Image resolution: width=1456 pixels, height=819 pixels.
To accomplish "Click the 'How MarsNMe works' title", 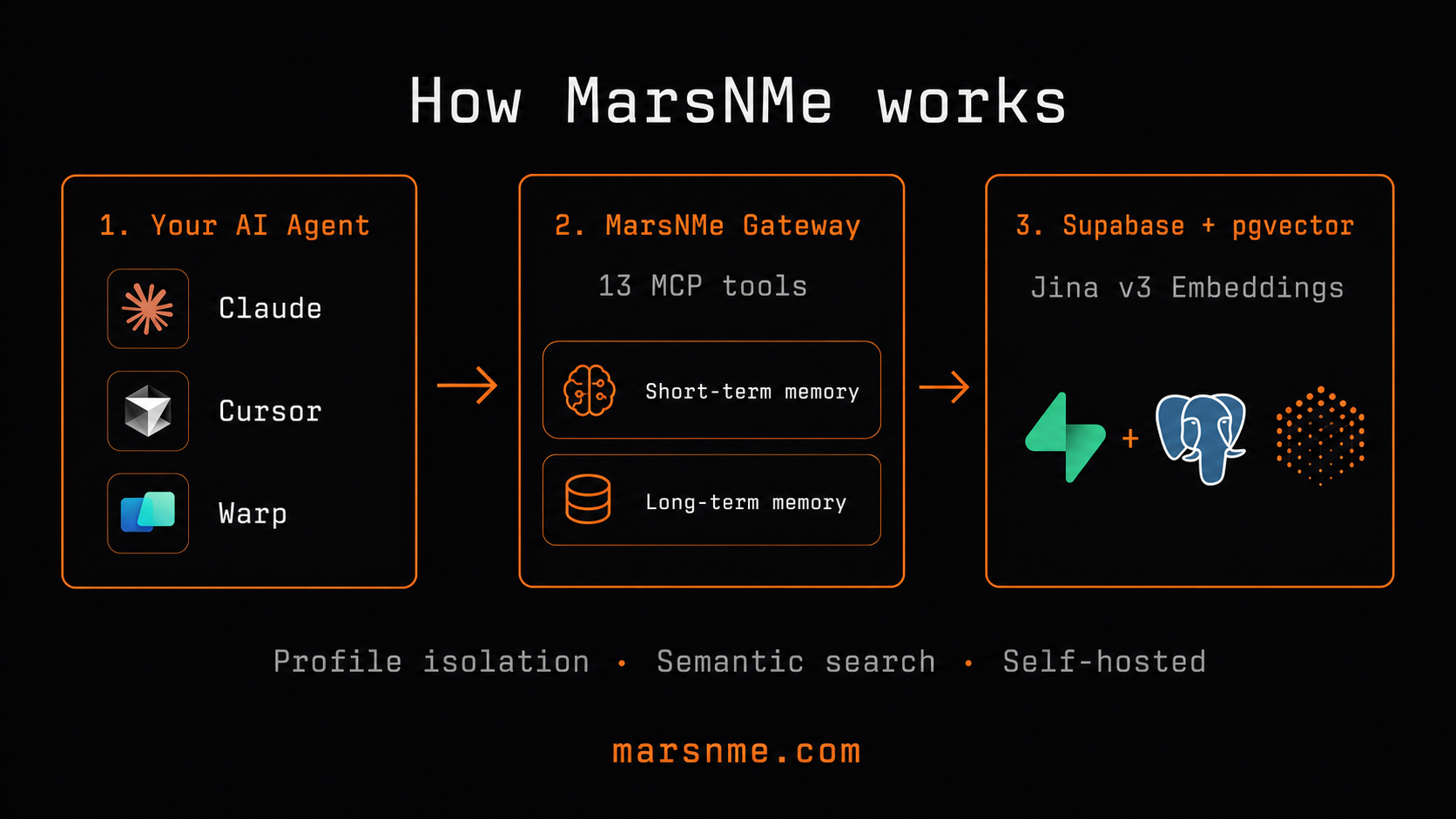I will (738, 102).
